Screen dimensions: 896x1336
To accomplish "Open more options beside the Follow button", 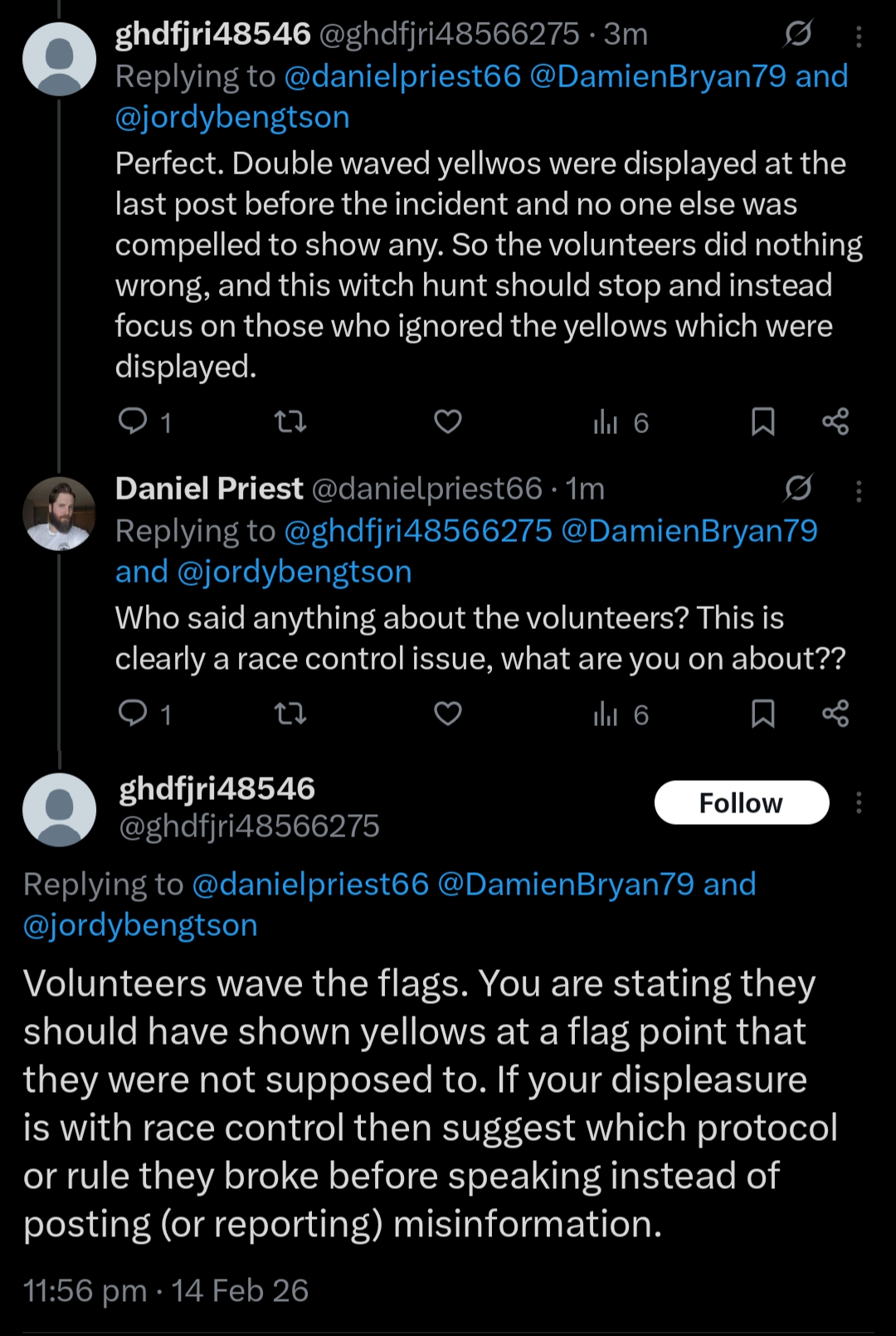I will coord(859,802).
